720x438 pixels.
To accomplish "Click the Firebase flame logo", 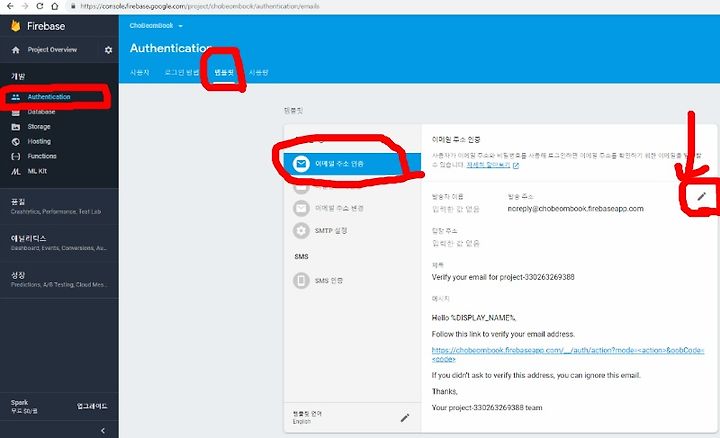I will click(x=16, y=26).
